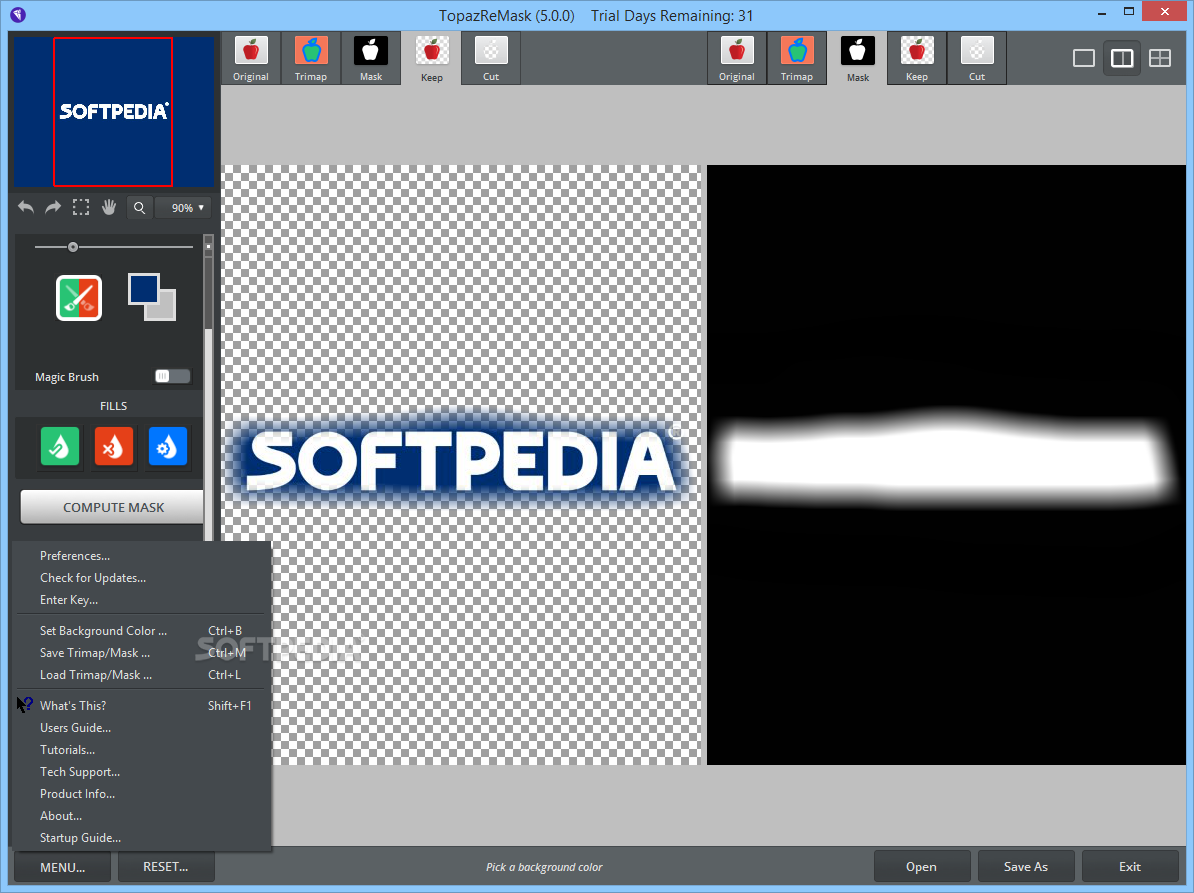Select left pane Cut view tab
This screenshot has height=893, width=1194.
tap(491, 59)
